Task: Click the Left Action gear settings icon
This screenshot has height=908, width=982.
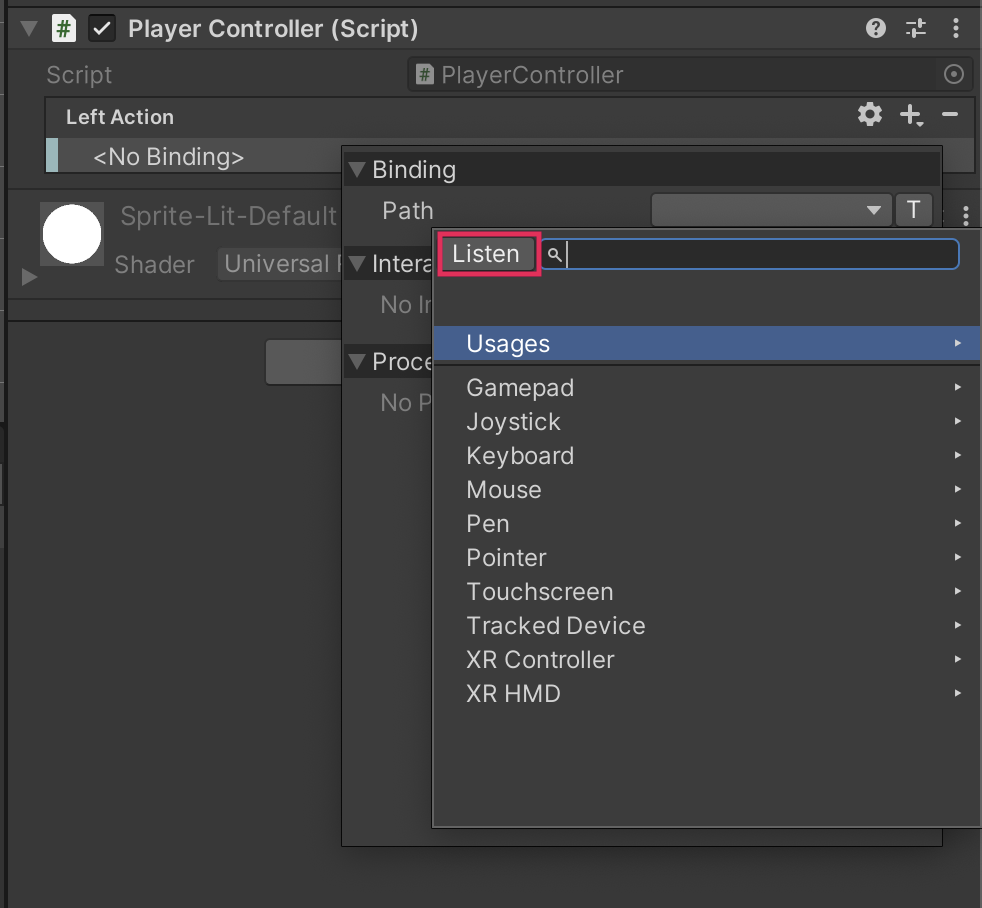Action: 870,115
